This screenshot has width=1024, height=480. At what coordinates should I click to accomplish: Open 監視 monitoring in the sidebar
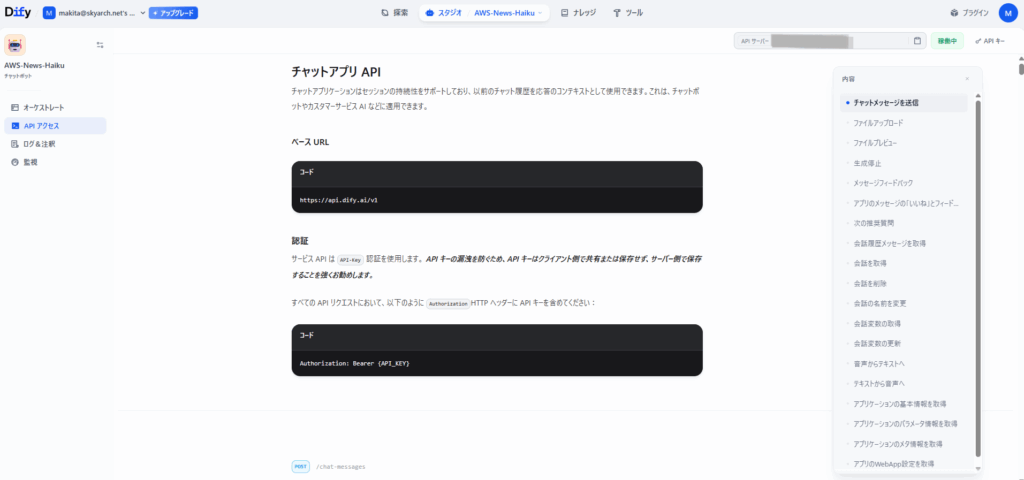click(30, 162)
